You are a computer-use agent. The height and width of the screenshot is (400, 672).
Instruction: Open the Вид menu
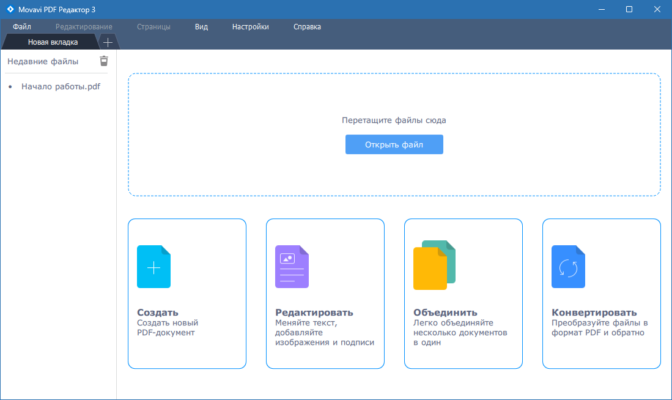coord(201,27)
